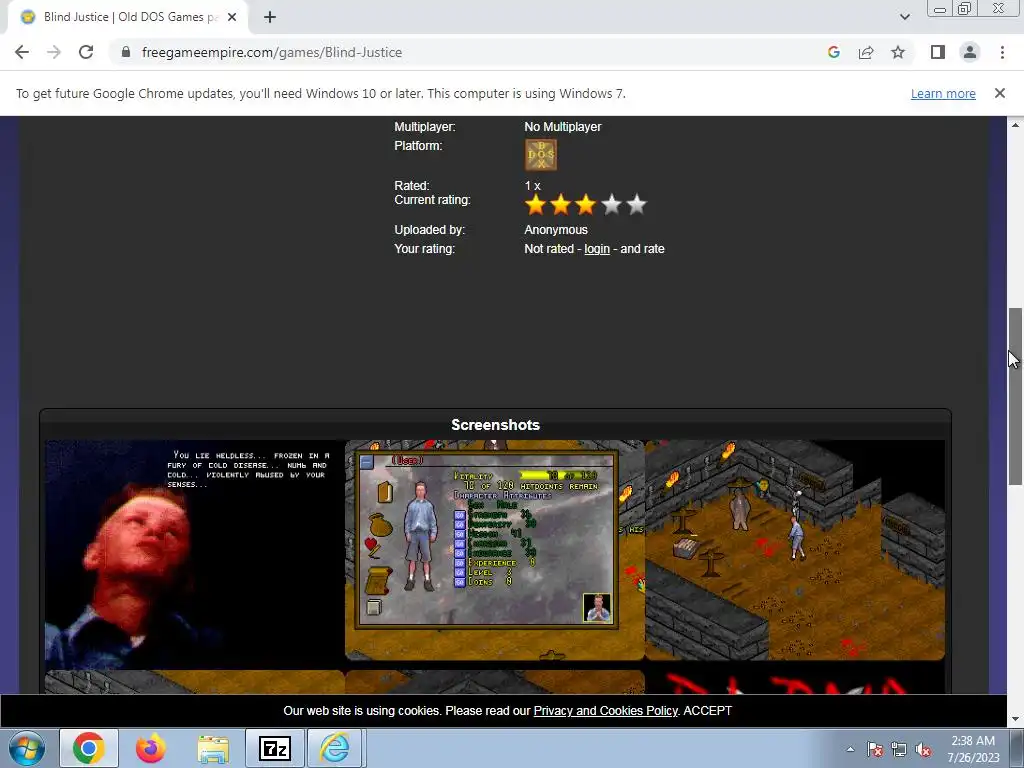Viewport: 1024px width, 768px height.
Task: Open Chrome from the taskbar
Action: tap(89, 748)
